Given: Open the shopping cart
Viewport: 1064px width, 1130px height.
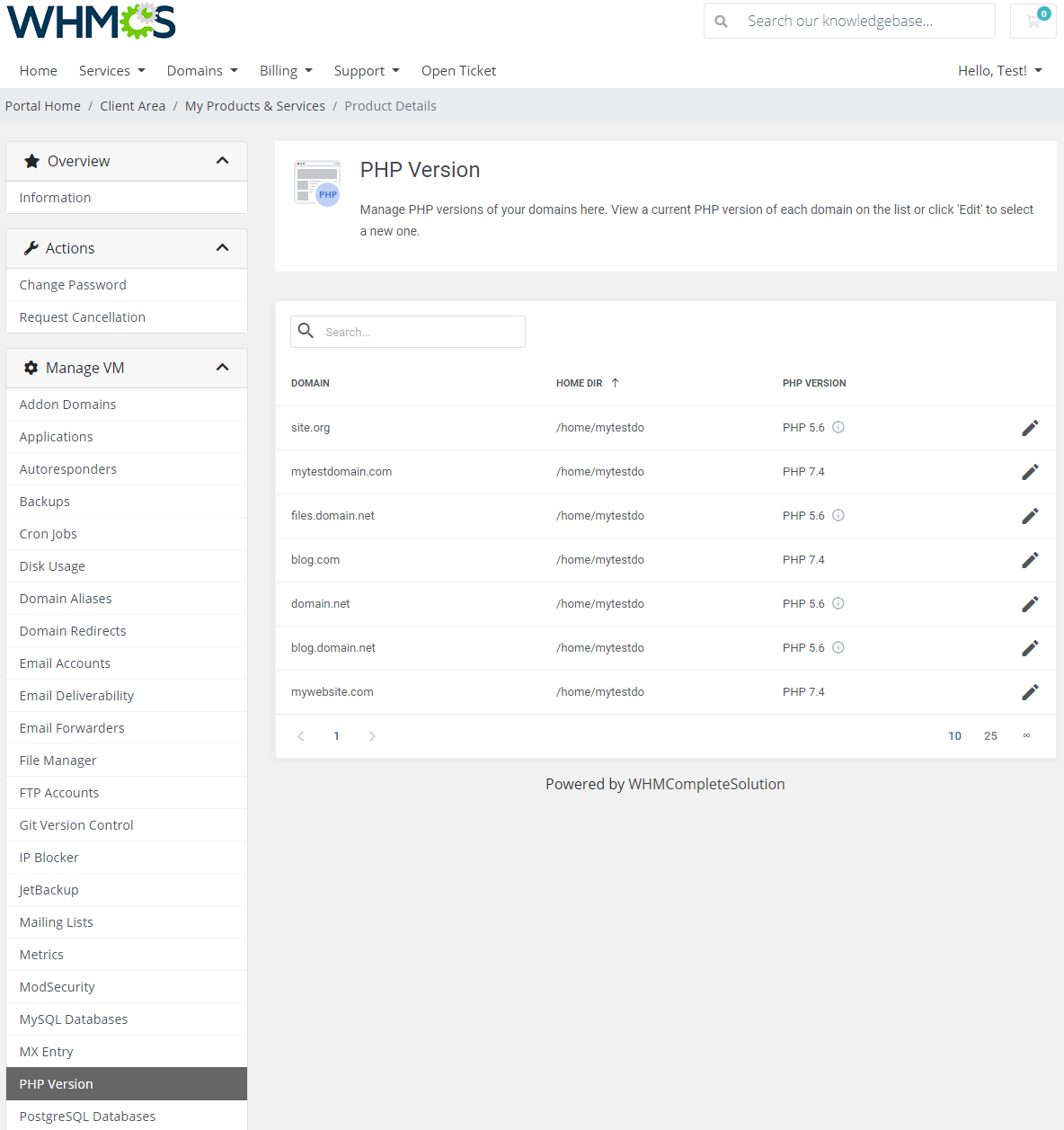Looking at the screenshot, I should click(1032, 21).
